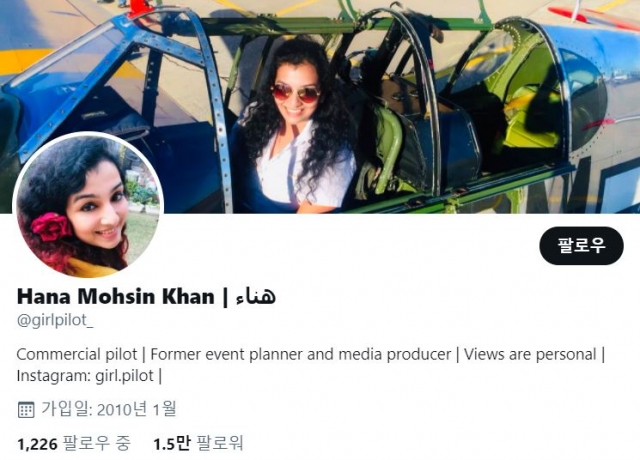
Task: Click the 1,226 following count number
Action: tap(37, 444)
